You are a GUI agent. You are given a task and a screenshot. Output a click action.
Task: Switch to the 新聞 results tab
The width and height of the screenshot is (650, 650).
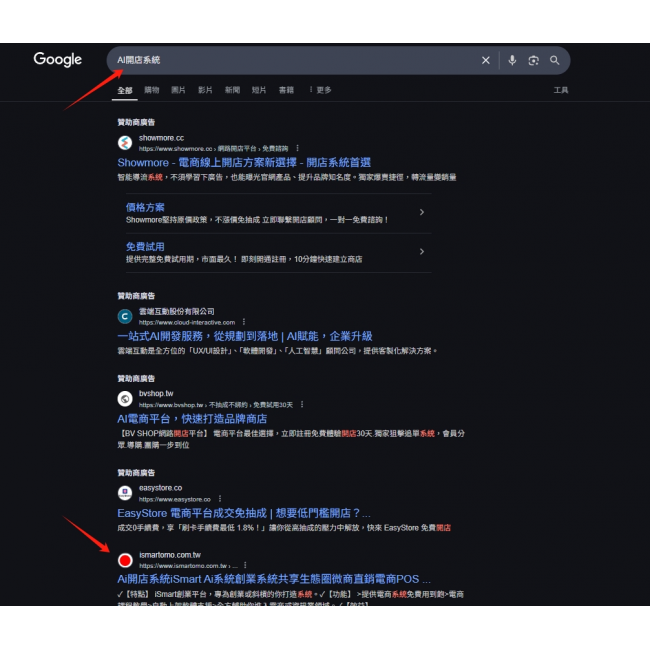pyautogui.click(x=232, y=90)
